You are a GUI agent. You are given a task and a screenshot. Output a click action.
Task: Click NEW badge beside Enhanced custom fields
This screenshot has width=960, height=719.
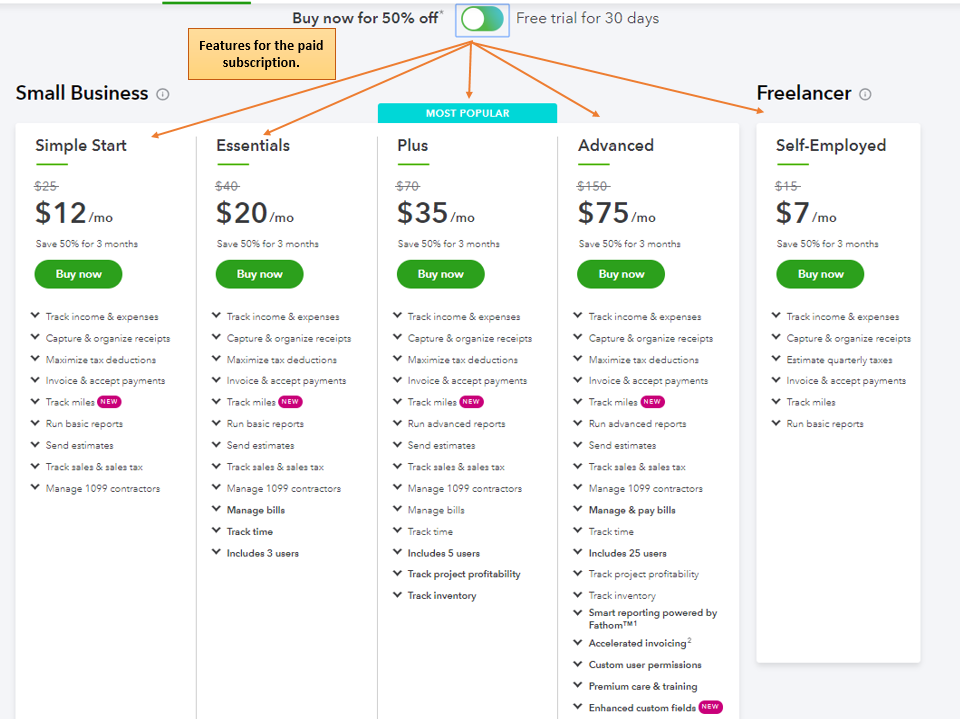tap(711, 707)
